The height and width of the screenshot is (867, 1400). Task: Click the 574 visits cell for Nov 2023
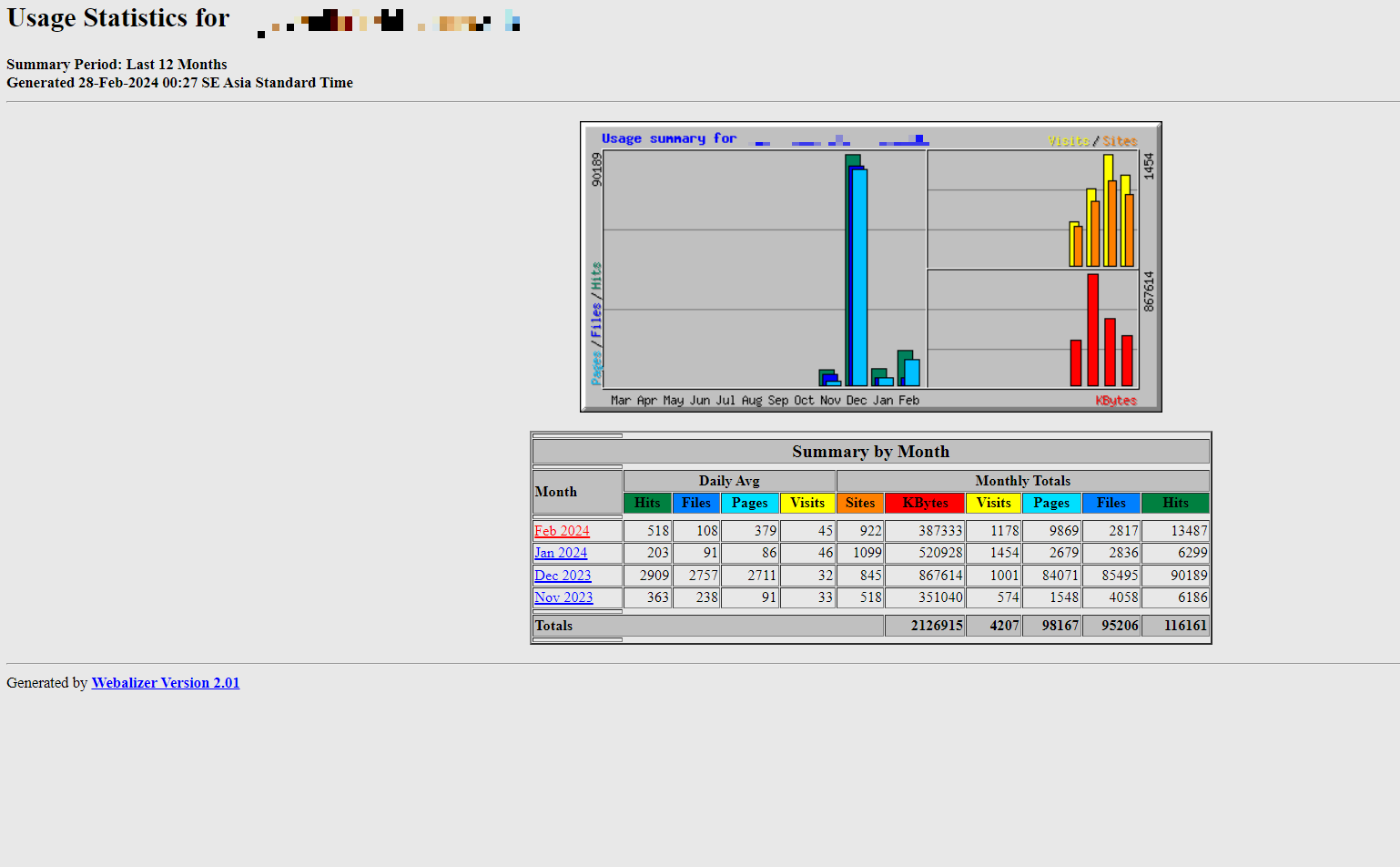click(994, 597)
